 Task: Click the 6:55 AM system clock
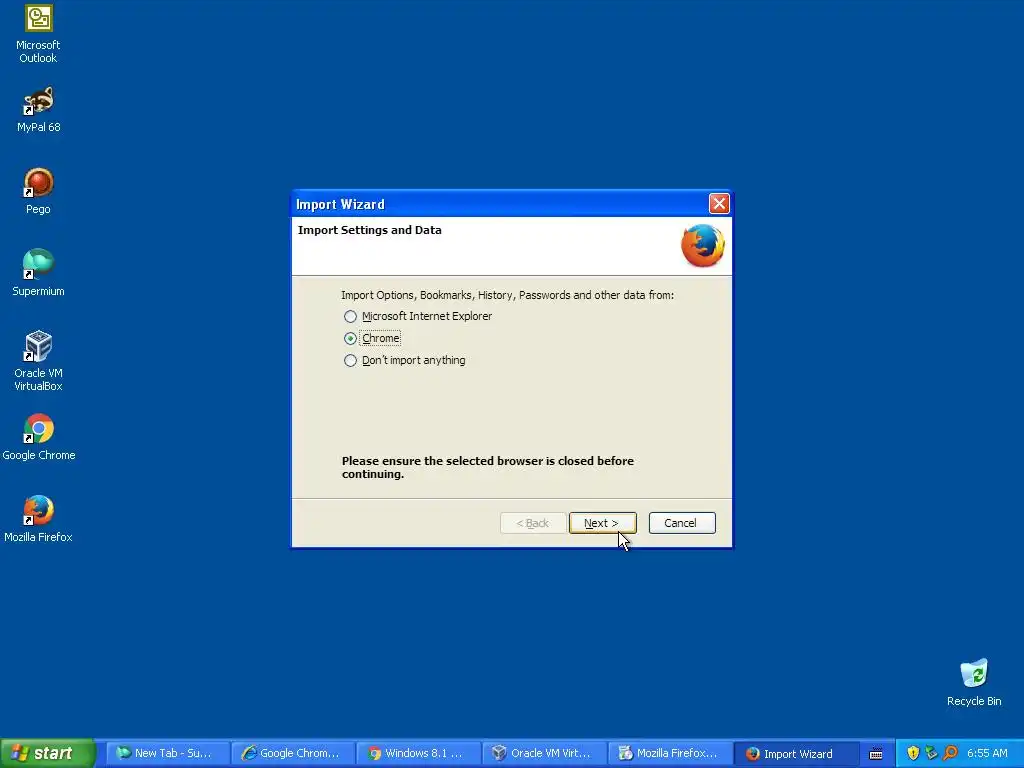987,753
